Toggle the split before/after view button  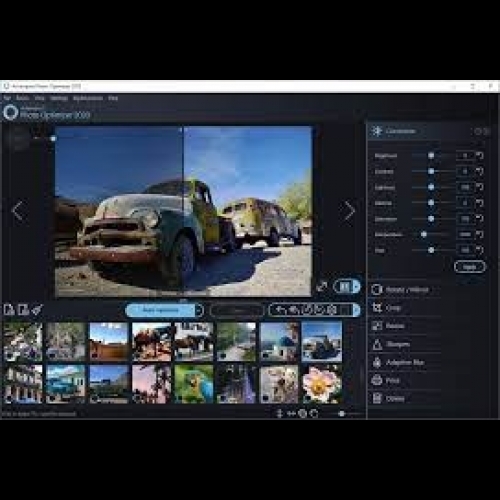pyautogui.click(x=344, y=286)
